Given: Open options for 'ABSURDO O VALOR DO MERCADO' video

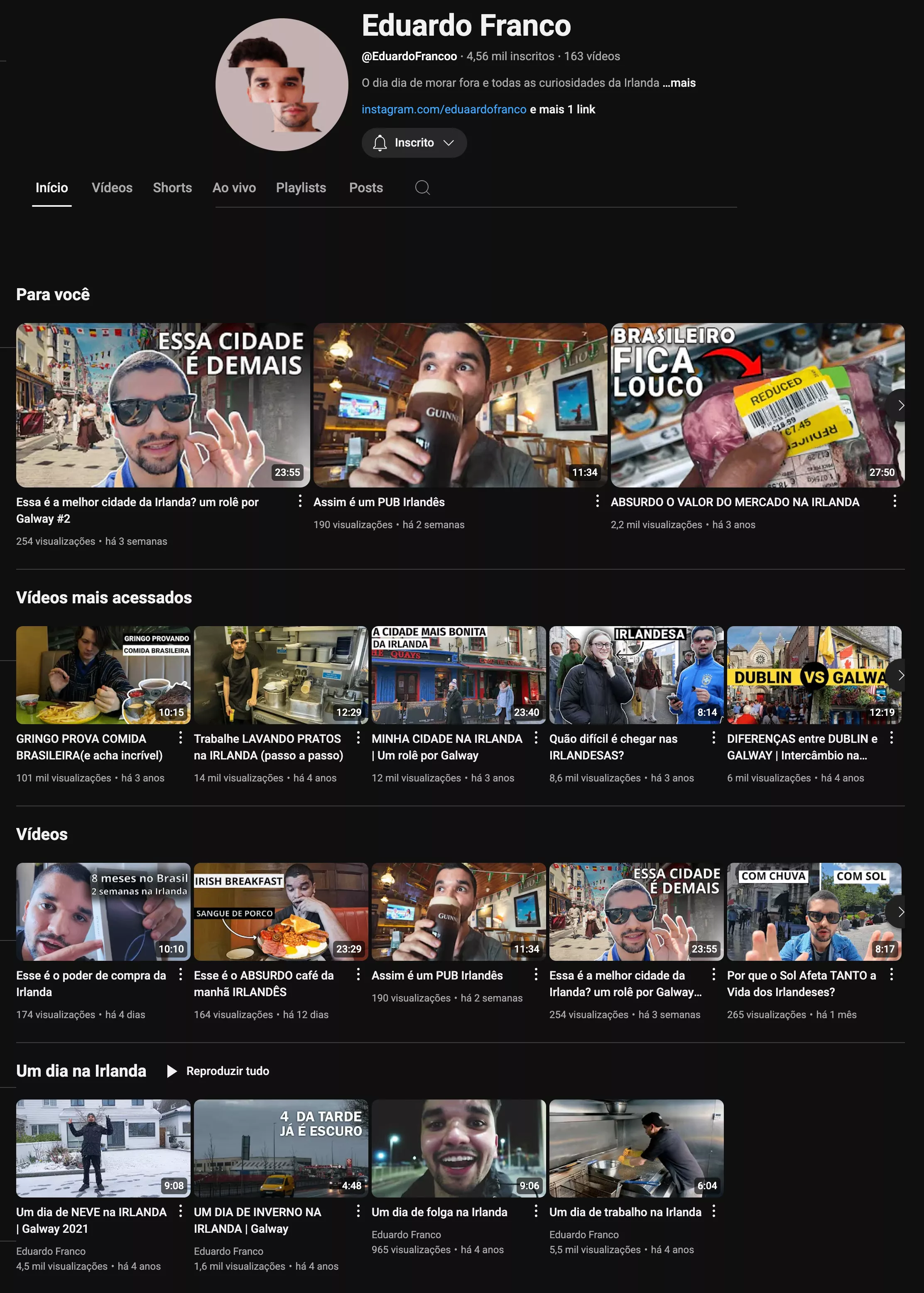Looking at the screenshot, I should (895, 501).
